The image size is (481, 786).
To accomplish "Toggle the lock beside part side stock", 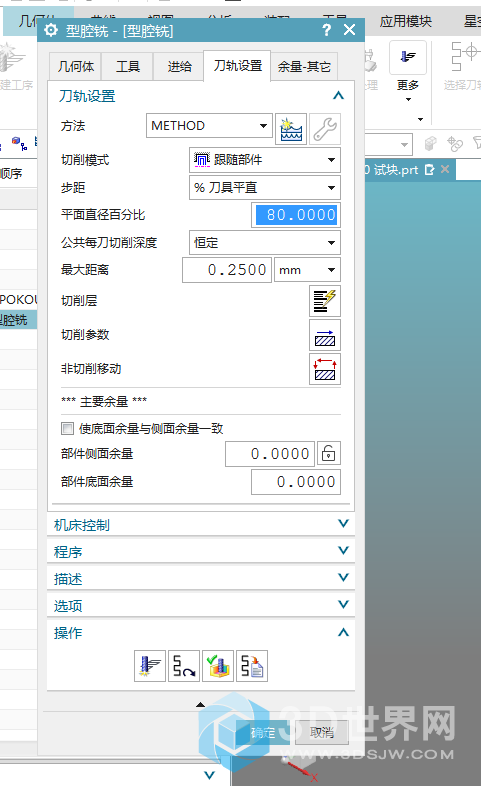I will click(329, 454).
